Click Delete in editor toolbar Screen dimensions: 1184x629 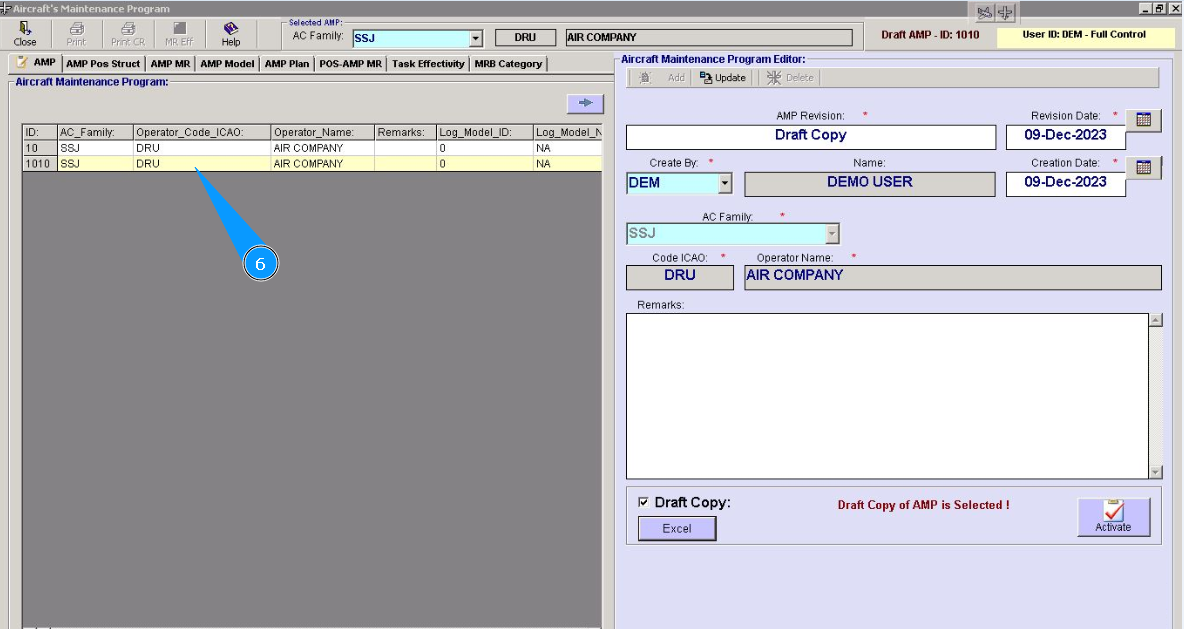coord(790,78)
